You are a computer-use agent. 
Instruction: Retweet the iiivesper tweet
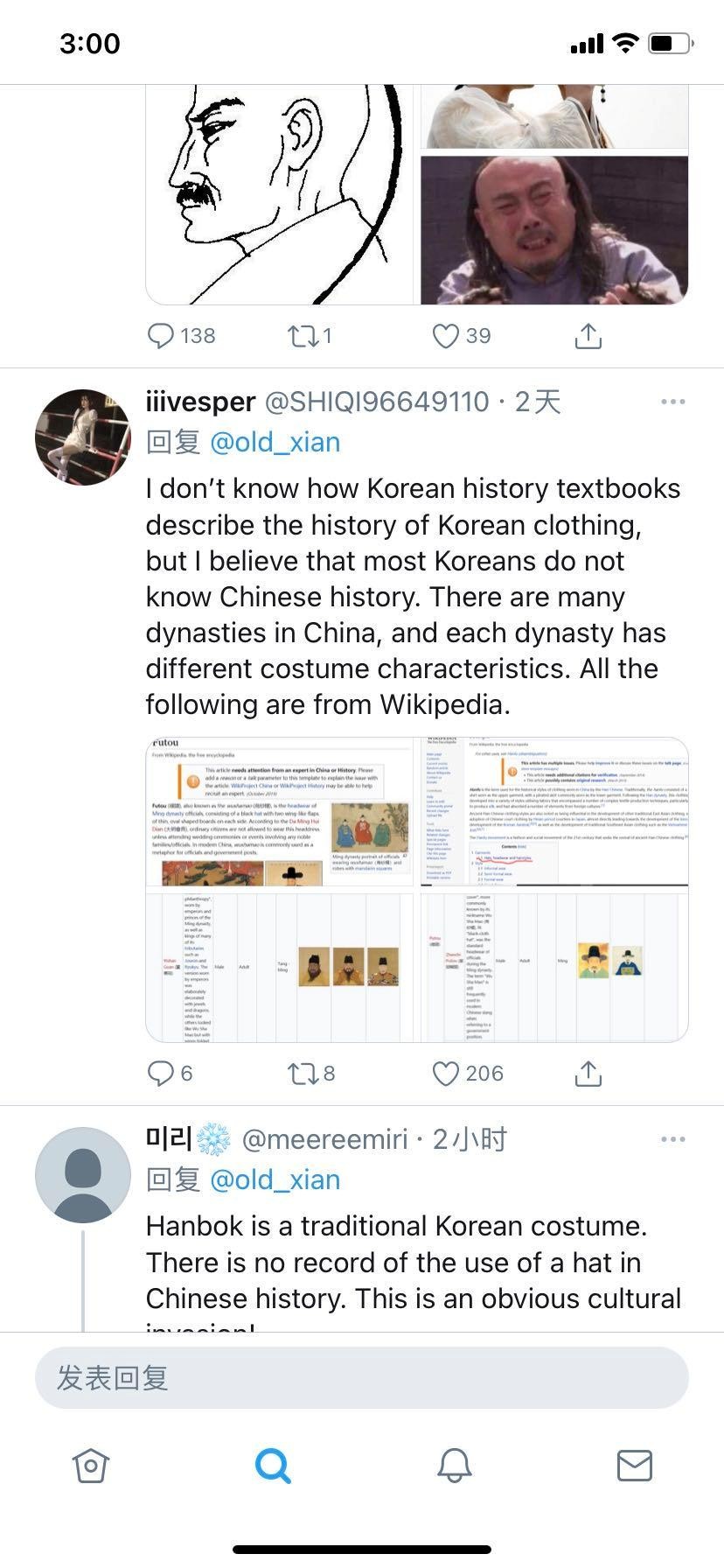303,1073
